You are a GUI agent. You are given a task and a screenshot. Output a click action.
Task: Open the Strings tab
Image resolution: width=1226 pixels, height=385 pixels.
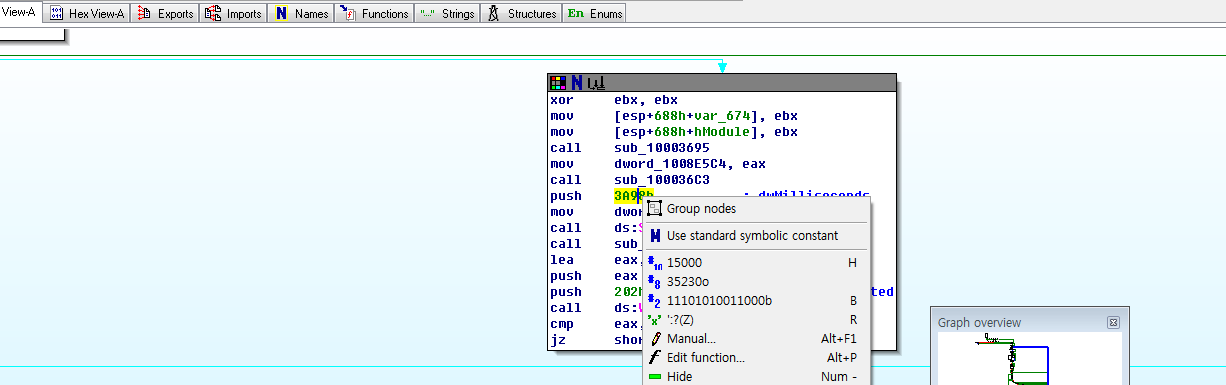(447, 14)
